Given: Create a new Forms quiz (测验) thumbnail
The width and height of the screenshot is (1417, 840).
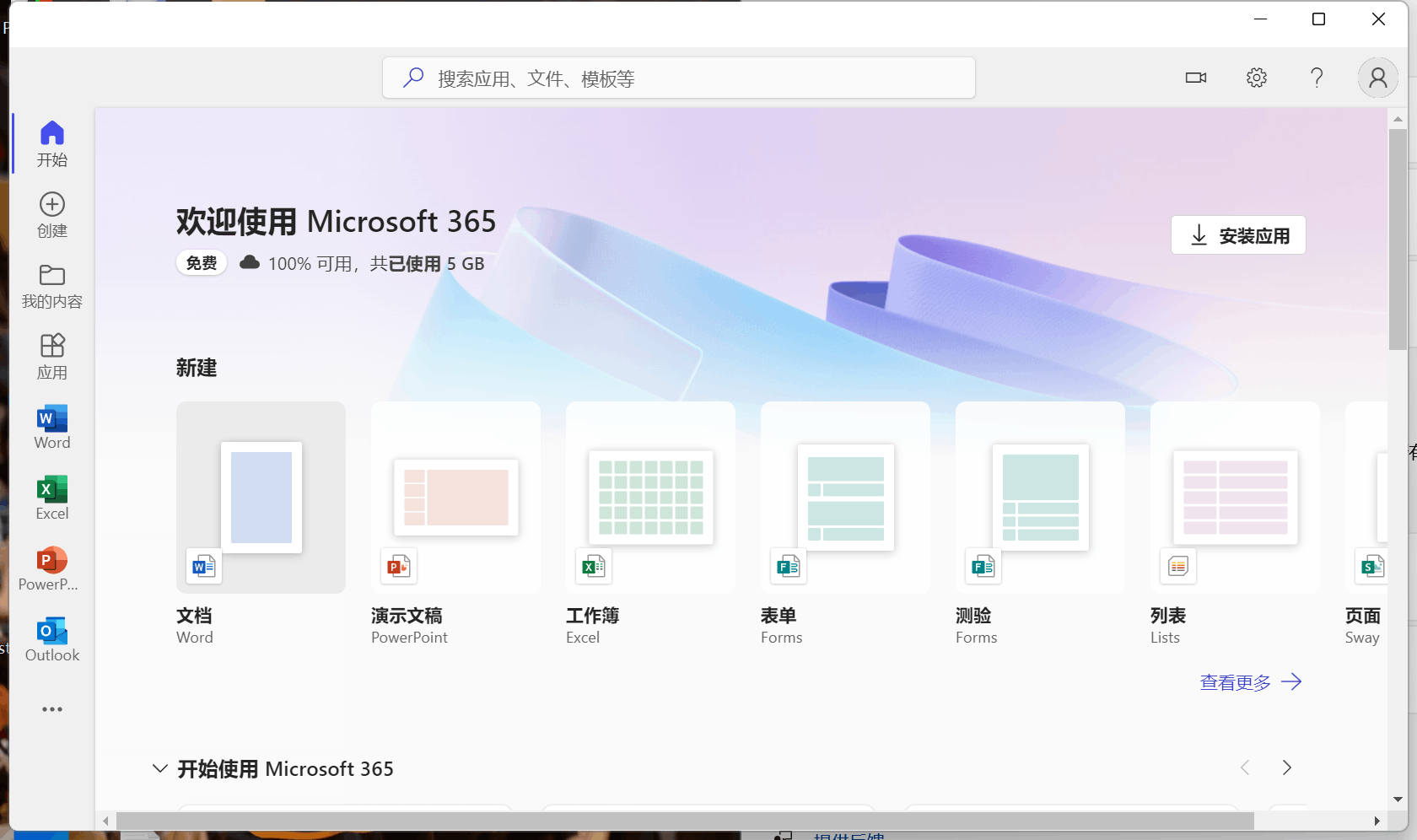Looking at the screenshot, I should tap(1041, 498).
